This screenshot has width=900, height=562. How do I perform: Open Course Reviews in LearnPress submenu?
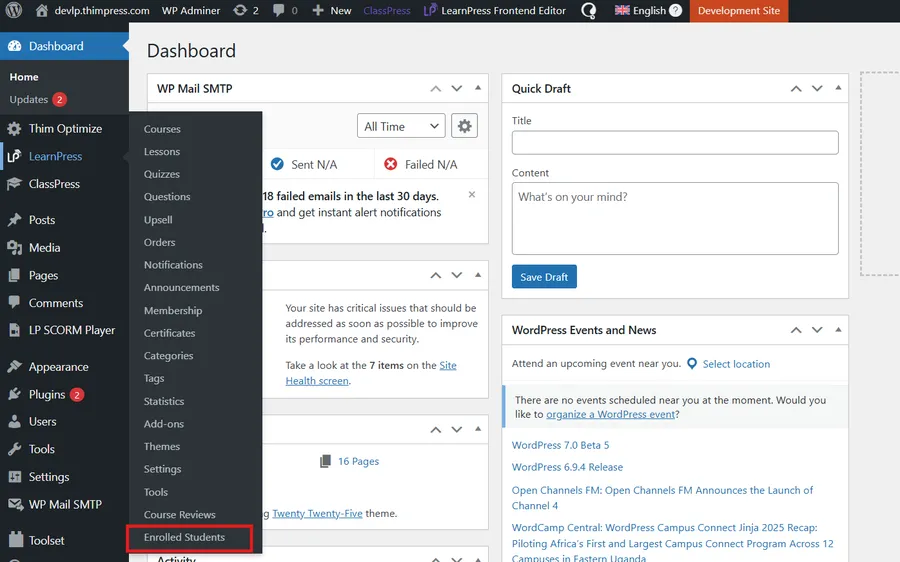[x=180, y=515]
